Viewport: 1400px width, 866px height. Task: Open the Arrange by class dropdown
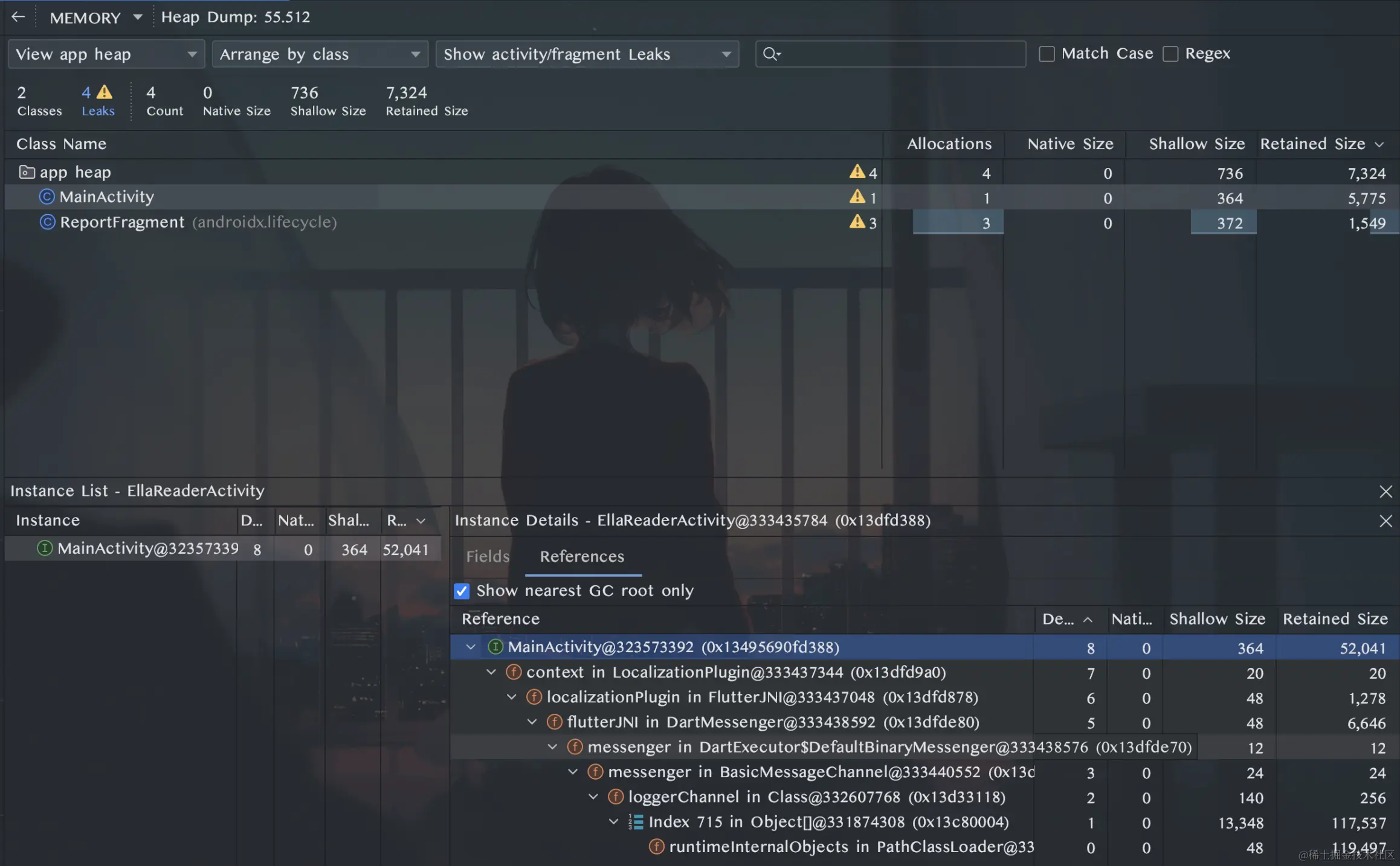[x=320, y=54]
